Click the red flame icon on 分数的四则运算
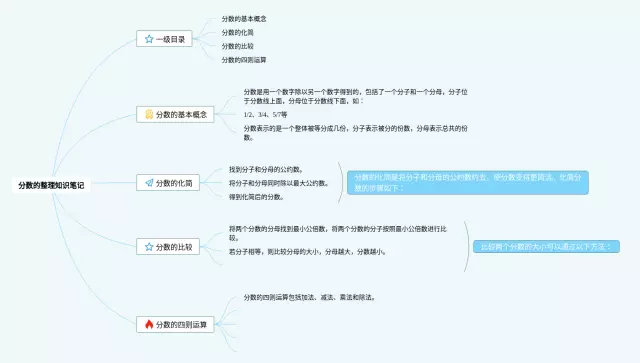This screenshot has height=363, width=640. point(149,324)
